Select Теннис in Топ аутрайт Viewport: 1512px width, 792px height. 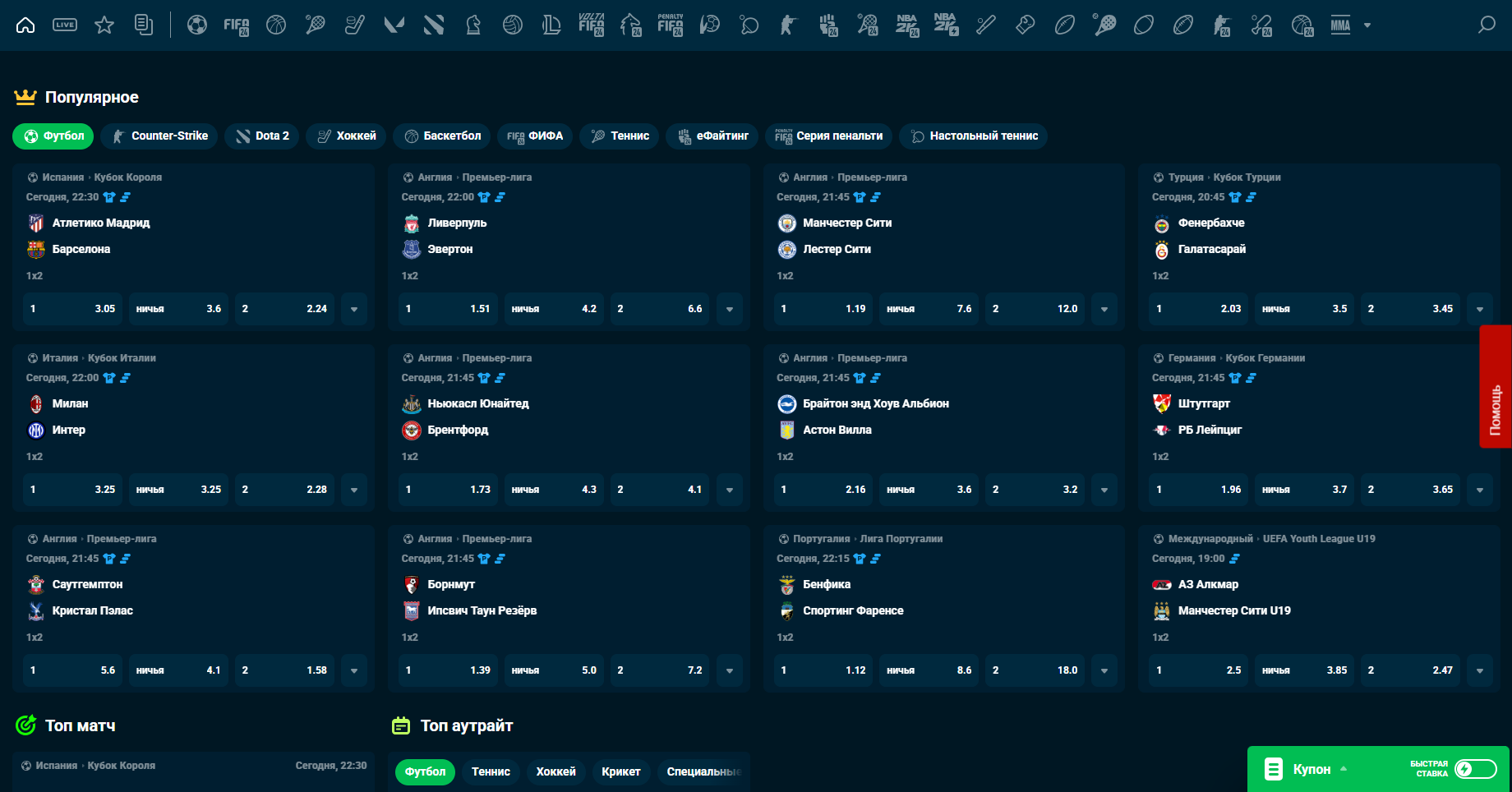point(491,772)
